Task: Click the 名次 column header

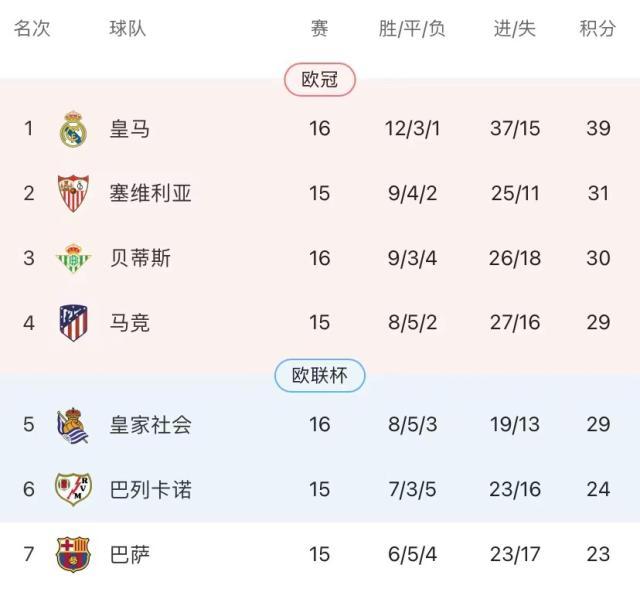Action: tap(32, 29)
